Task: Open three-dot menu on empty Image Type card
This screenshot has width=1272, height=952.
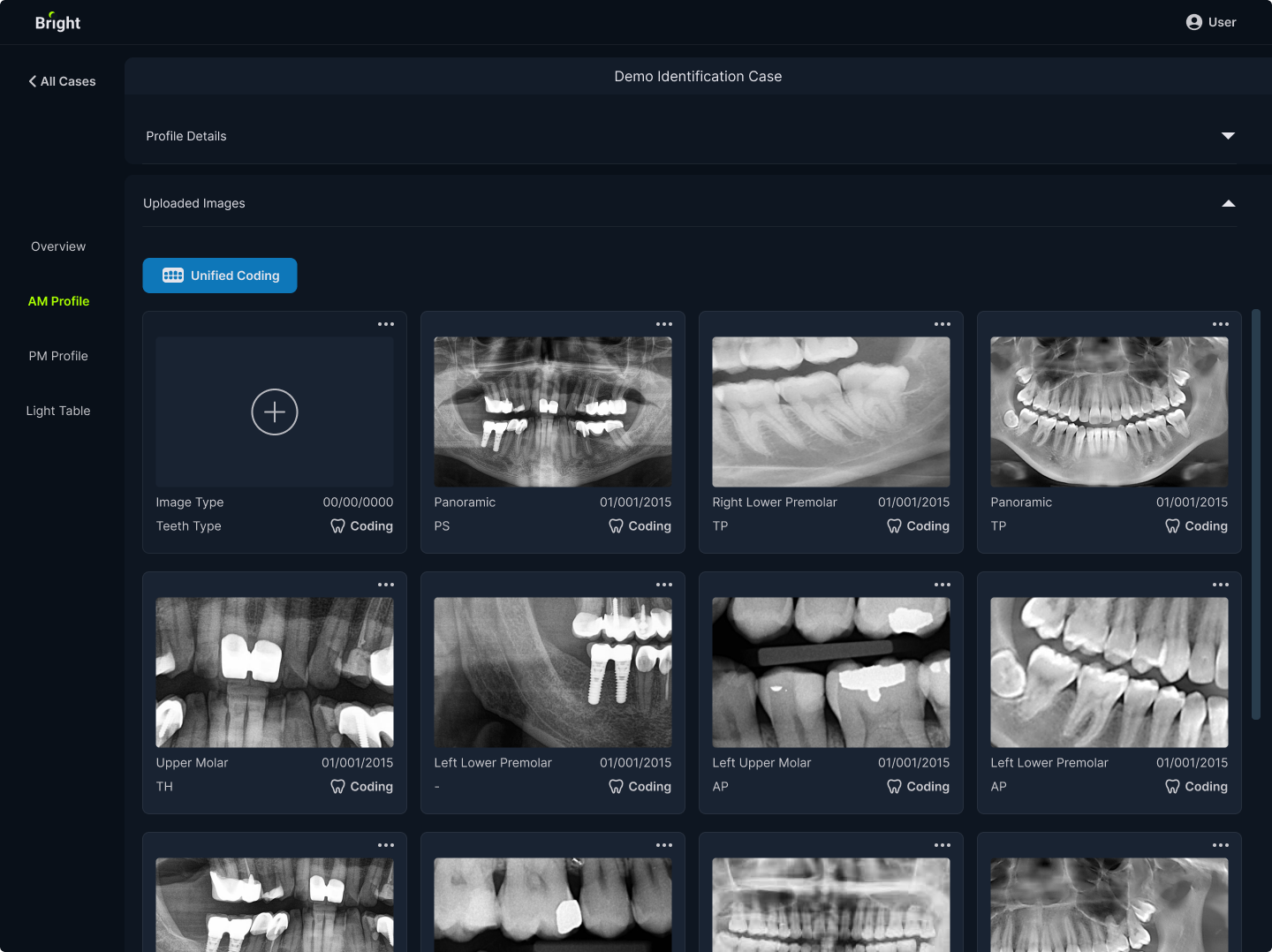Action: pyautogui.click(x=386, y=324)
